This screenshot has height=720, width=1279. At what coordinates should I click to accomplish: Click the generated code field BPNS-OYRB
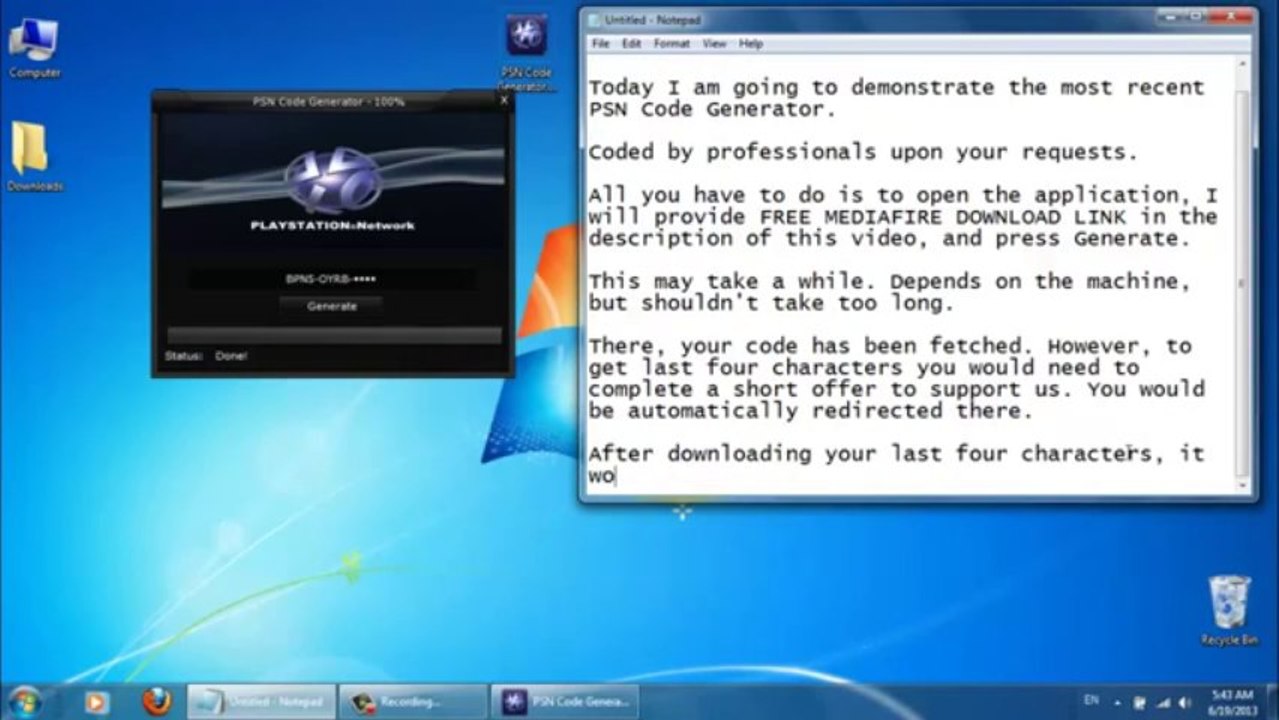(332, 280)
